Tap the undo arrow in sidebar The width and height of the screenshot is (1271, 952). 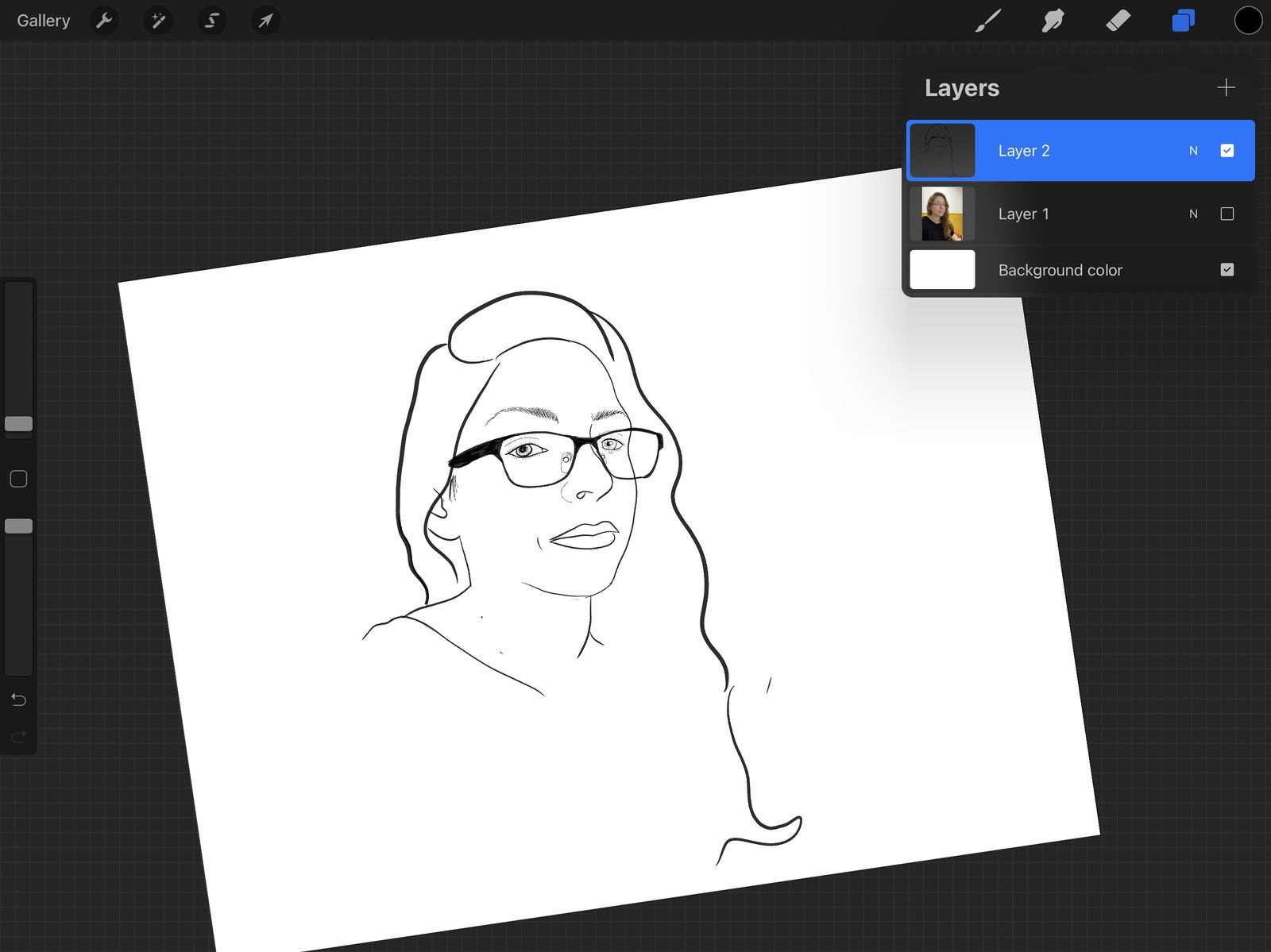(18, 700)
